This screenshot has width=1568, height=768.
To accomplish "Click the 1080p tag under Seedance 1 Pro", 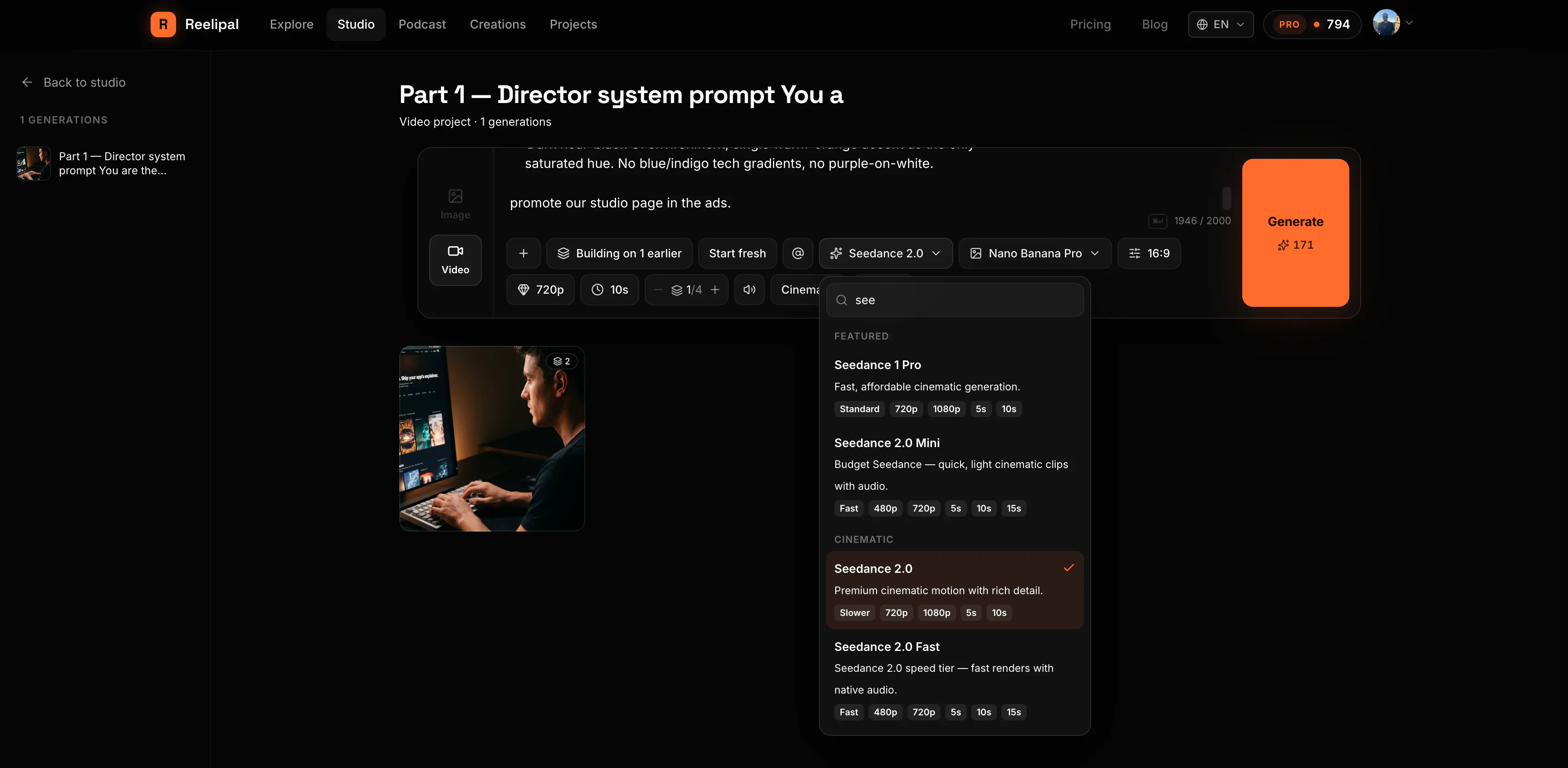I will (946, 409).
